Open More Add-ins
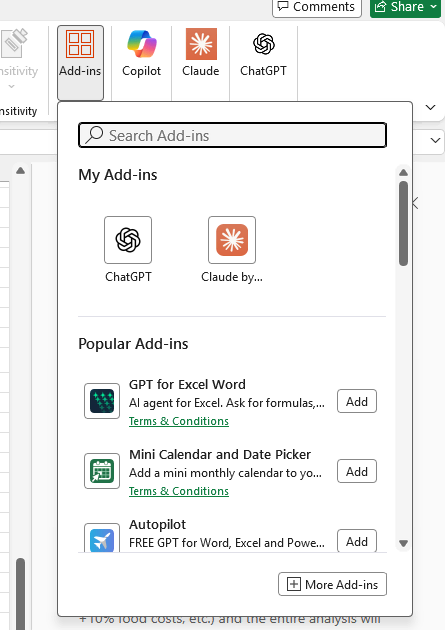This screenshot has width=445, height=630. [x=333, y=584]
